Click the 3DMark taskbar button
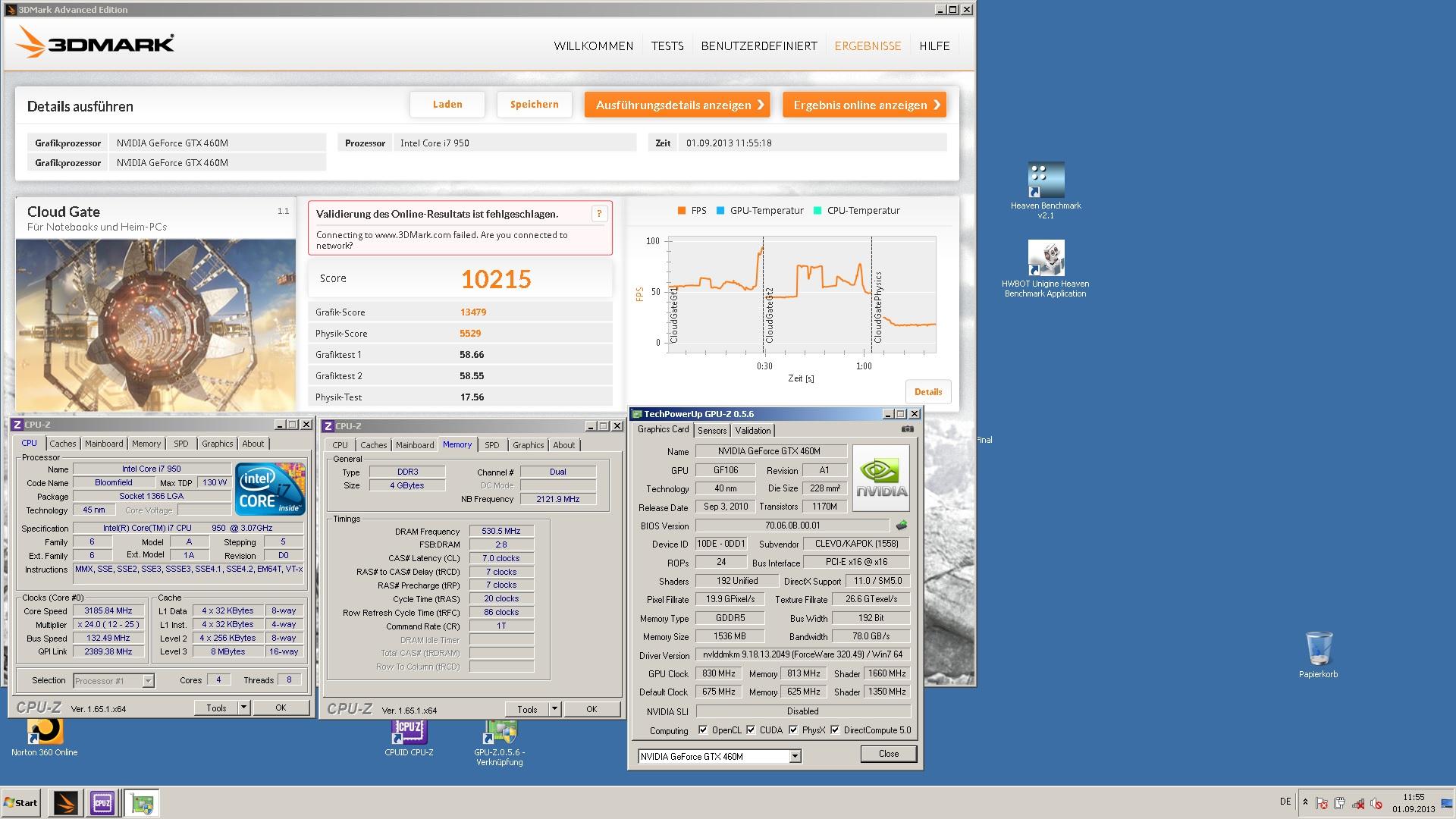Viewport: 1456px width, 819px height. point(66,802)
